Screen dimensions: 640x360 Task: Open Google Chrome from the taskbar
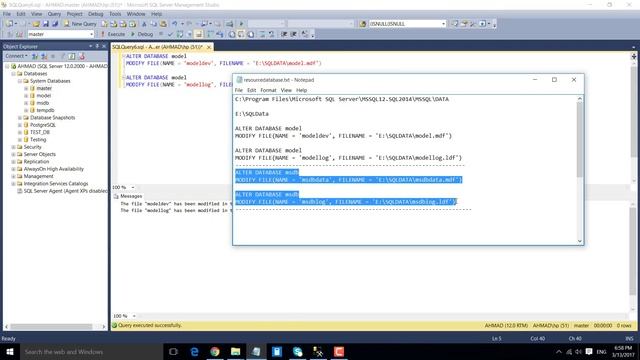[215, 351]
